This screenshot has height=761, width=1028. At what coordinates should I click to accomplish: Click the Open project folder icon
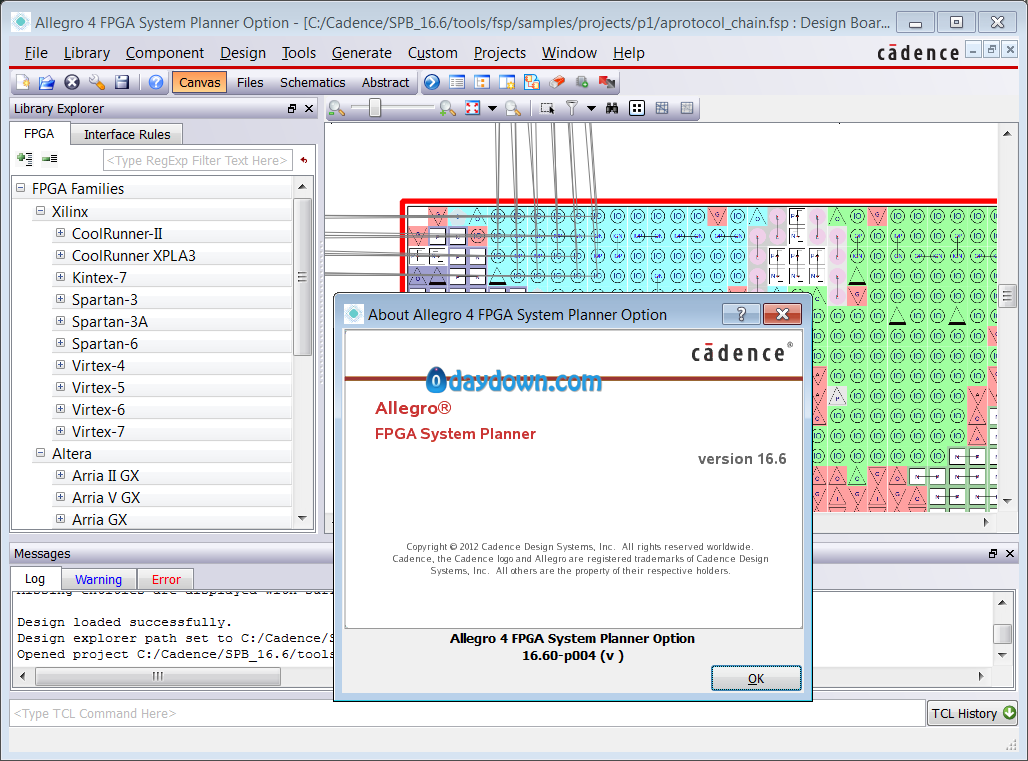pos(47,82)
